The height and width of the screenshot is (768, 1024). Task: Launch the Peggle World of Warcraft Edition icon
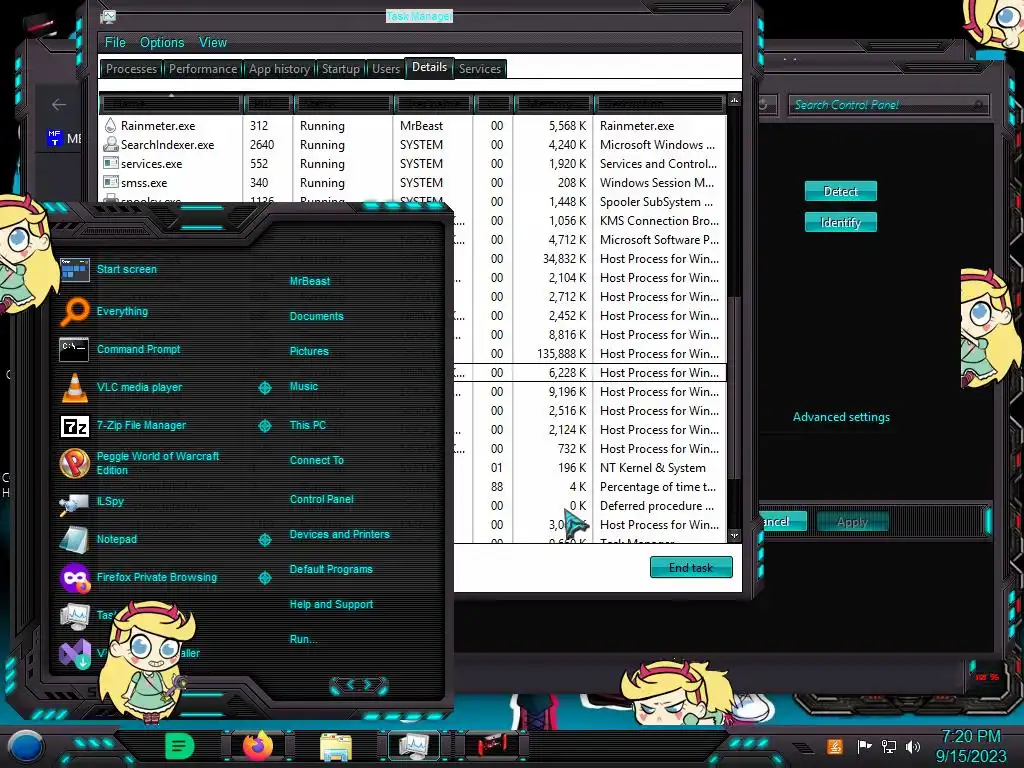click(x=74, y=463)
